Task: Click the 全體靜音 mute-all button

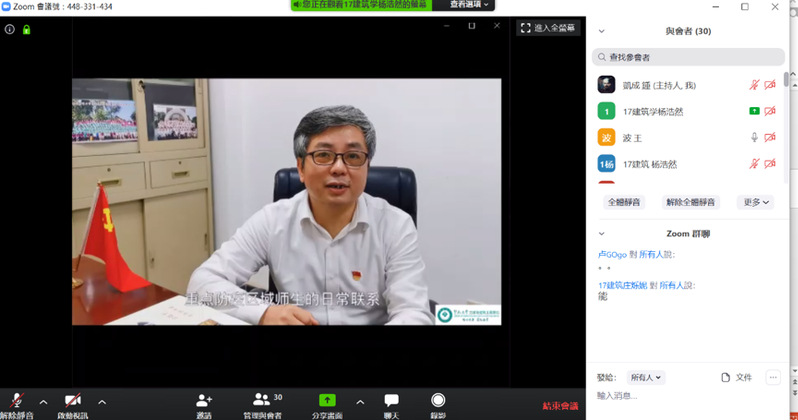Action: (625, 202)
